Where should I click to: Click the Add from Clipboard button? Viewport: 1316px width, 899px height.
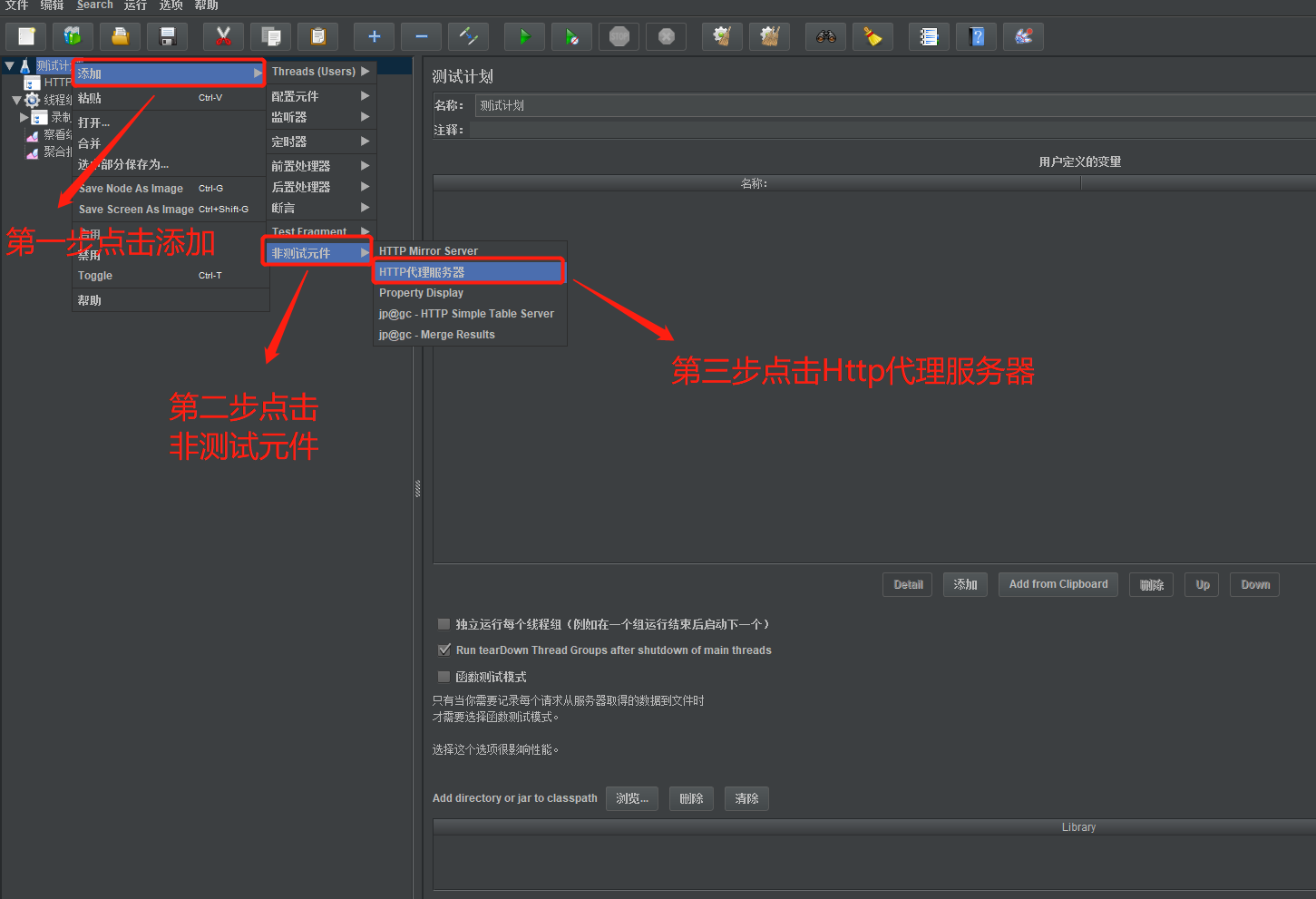(x=1058, y=585)
